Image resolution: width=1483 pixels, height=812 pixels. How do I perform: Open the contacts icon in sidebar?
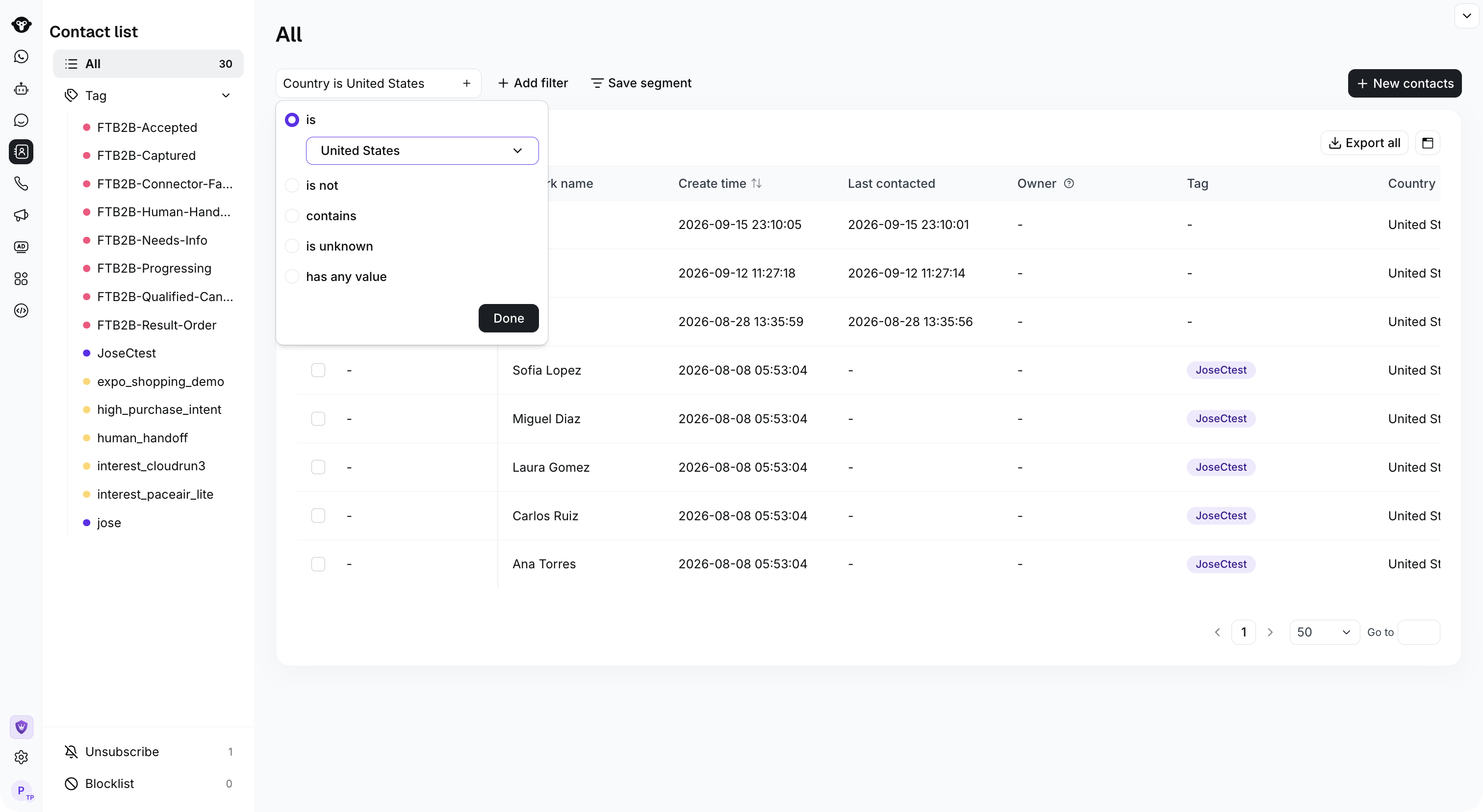[x=21, y=152]
